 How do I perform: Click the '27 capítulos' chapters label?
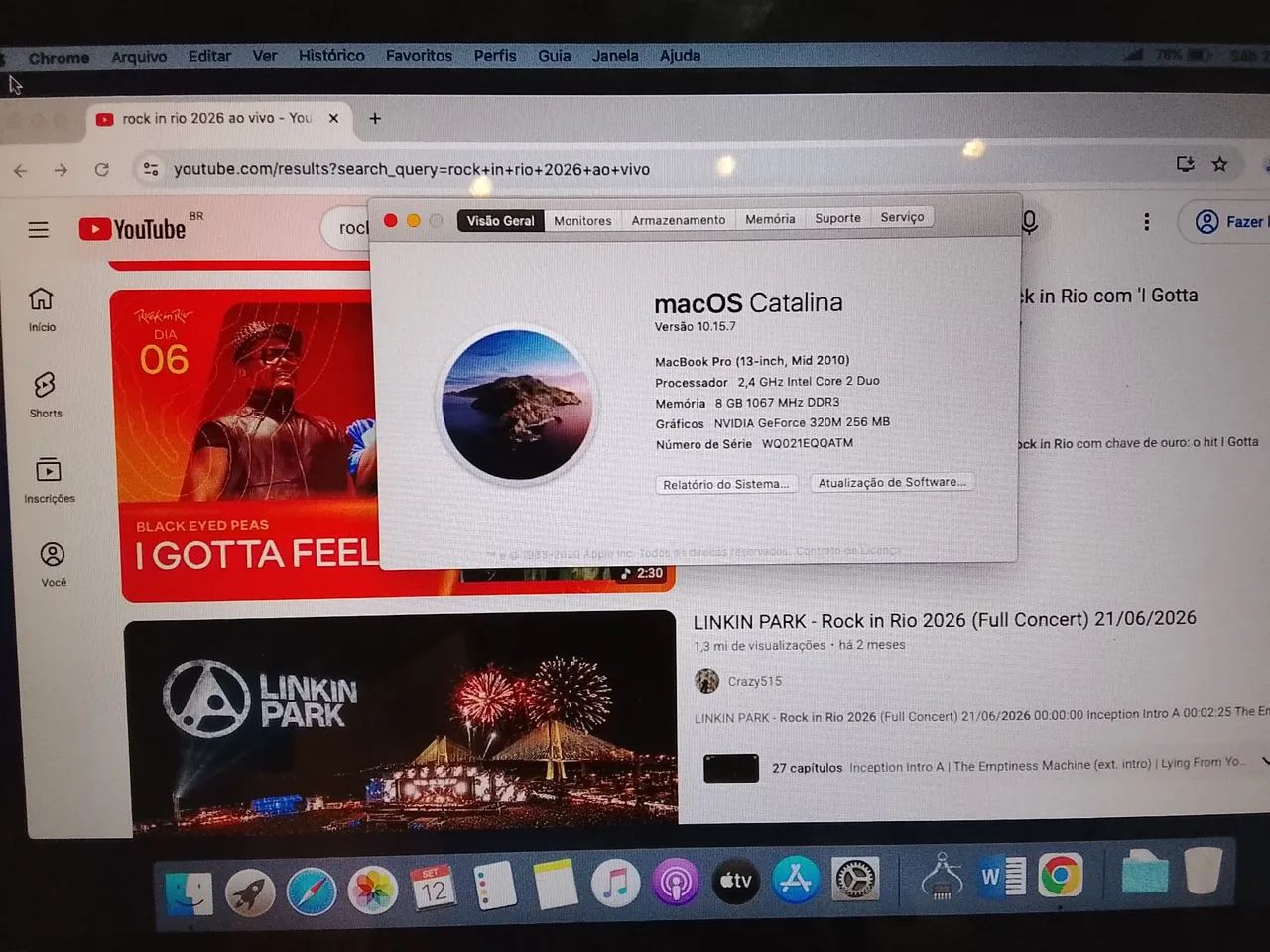[x=808, y=768]
